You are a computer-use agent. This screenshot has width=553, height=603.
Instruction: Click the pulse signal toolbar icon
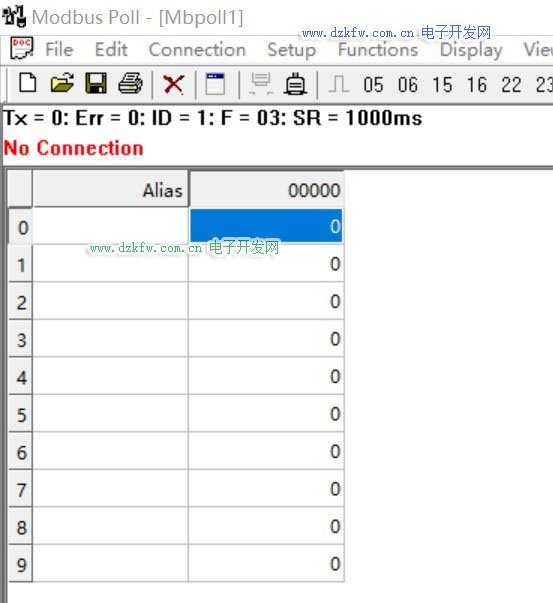pyautogui.click(x=339, y=84)
